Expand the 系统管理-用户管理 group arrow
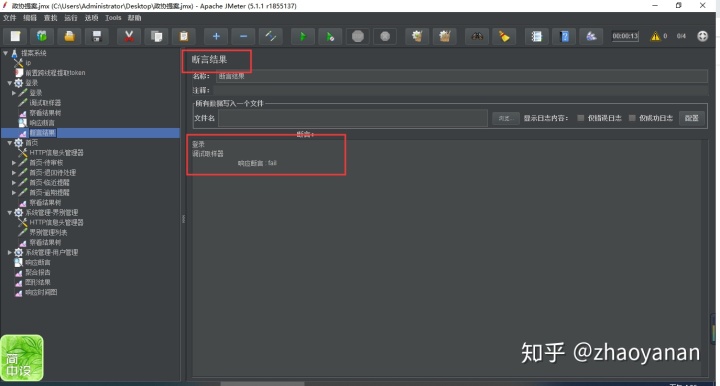Screen dimensions: 720x386 10,252
